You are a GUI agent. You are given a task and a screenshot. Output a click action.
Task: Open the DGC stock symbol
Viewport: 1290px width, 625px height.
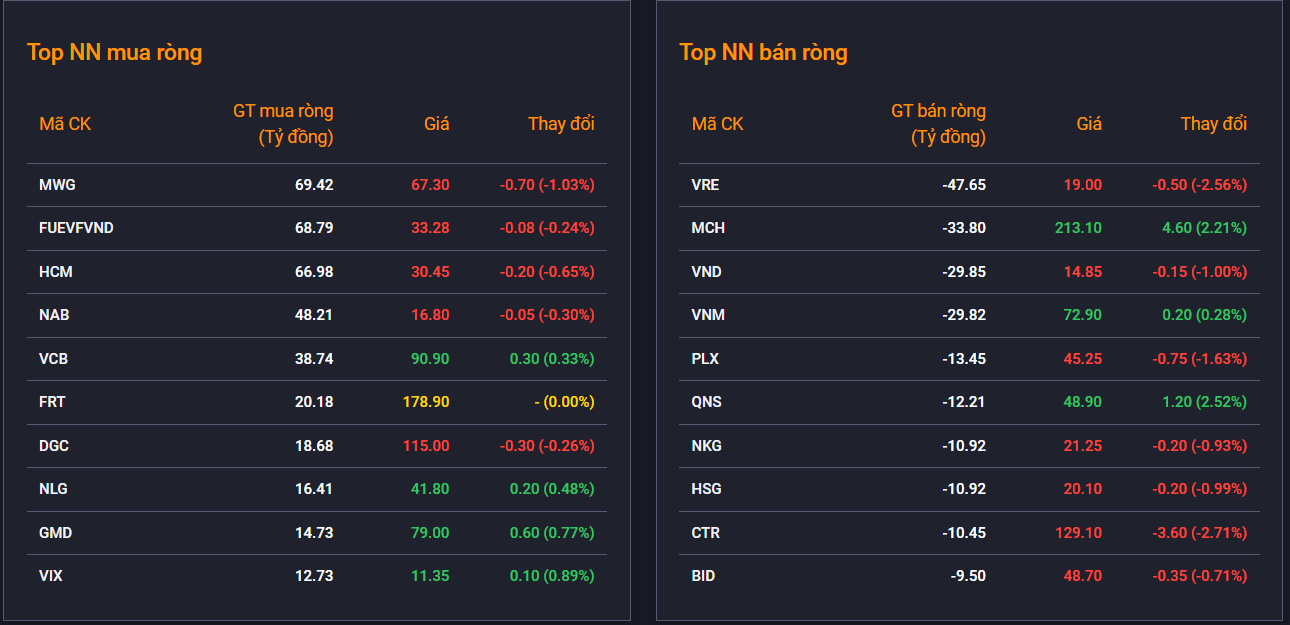click(54, 446)
